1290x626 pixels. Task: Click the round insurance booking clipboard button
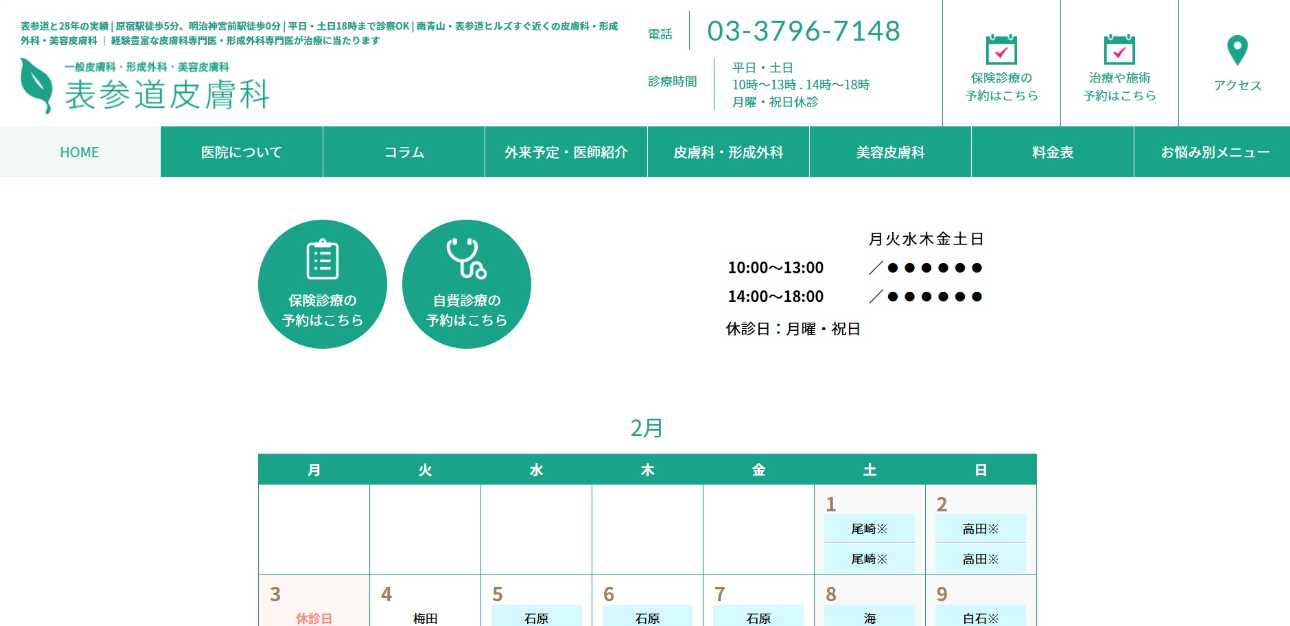click(x=322, y=284)
